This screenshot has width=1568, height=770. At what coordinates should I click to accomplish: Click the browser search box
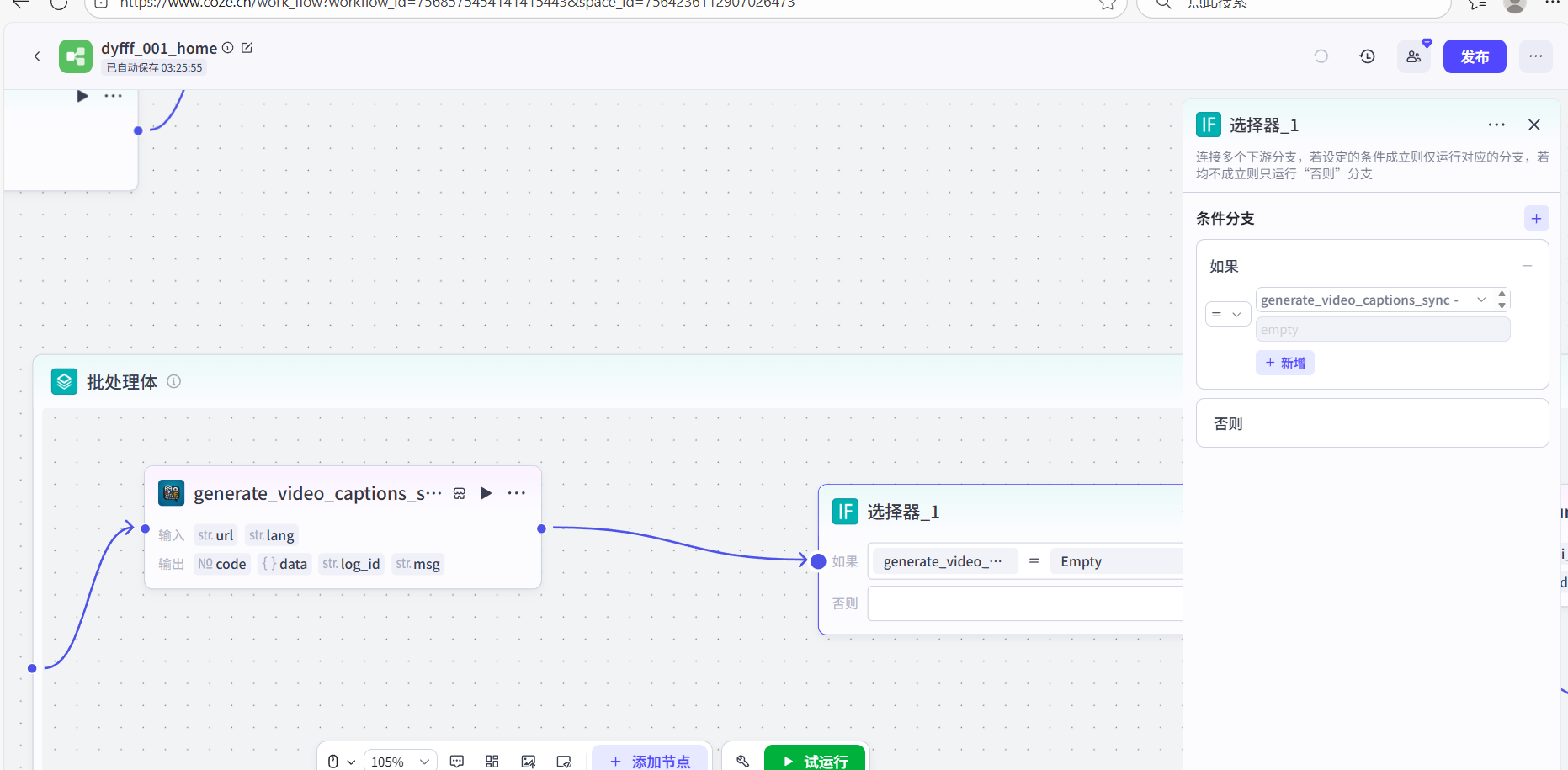point(1294,4)
